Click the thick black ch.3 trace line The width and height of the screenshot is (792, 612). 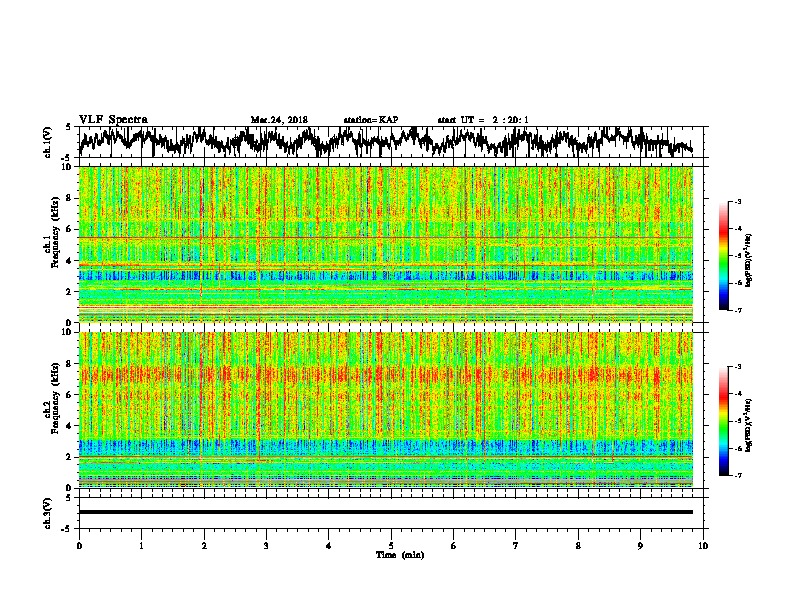tap(386, 512)
